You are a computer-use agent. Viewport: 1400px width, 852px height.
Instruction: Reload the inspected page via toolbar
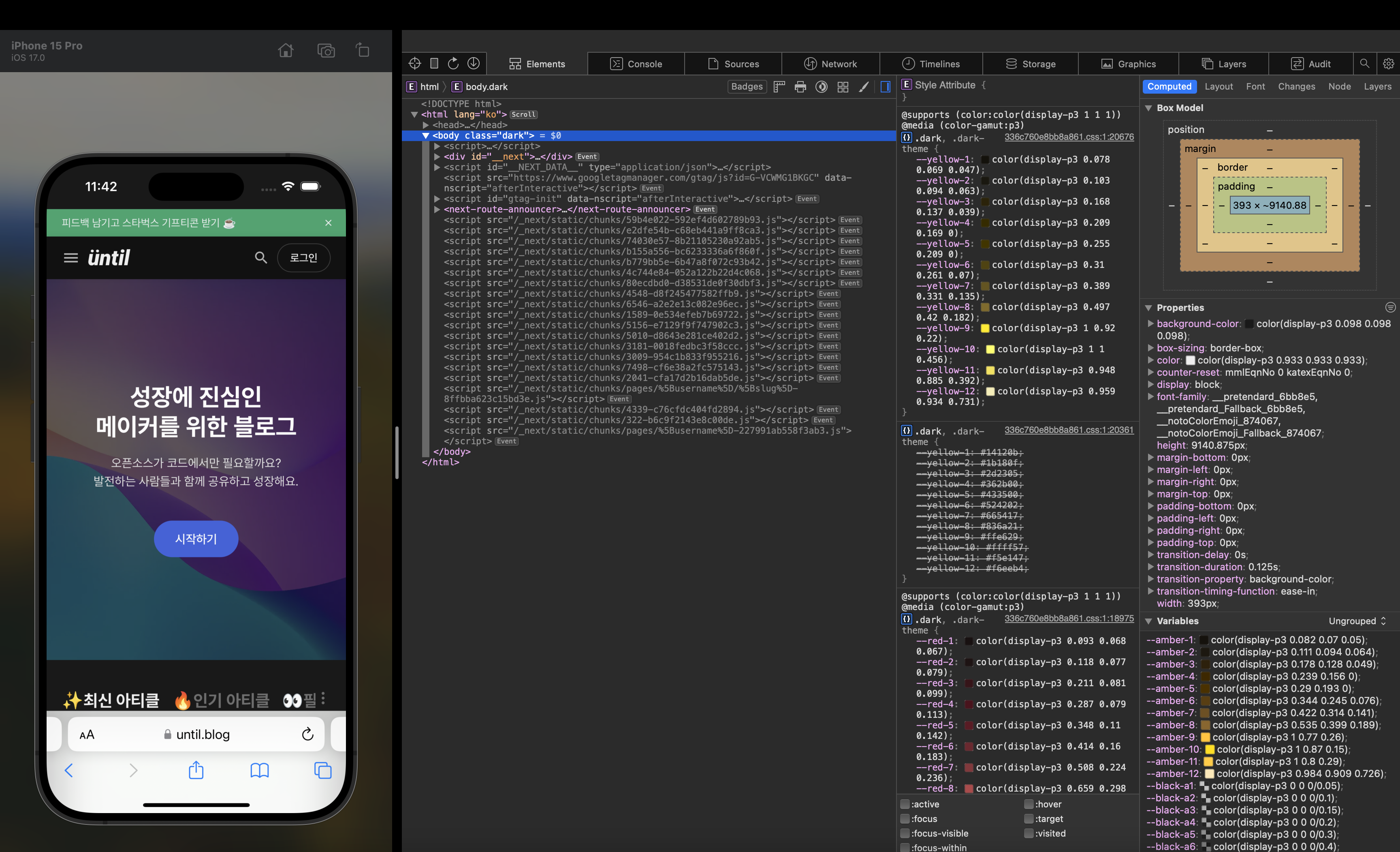(x=453, y=64)
